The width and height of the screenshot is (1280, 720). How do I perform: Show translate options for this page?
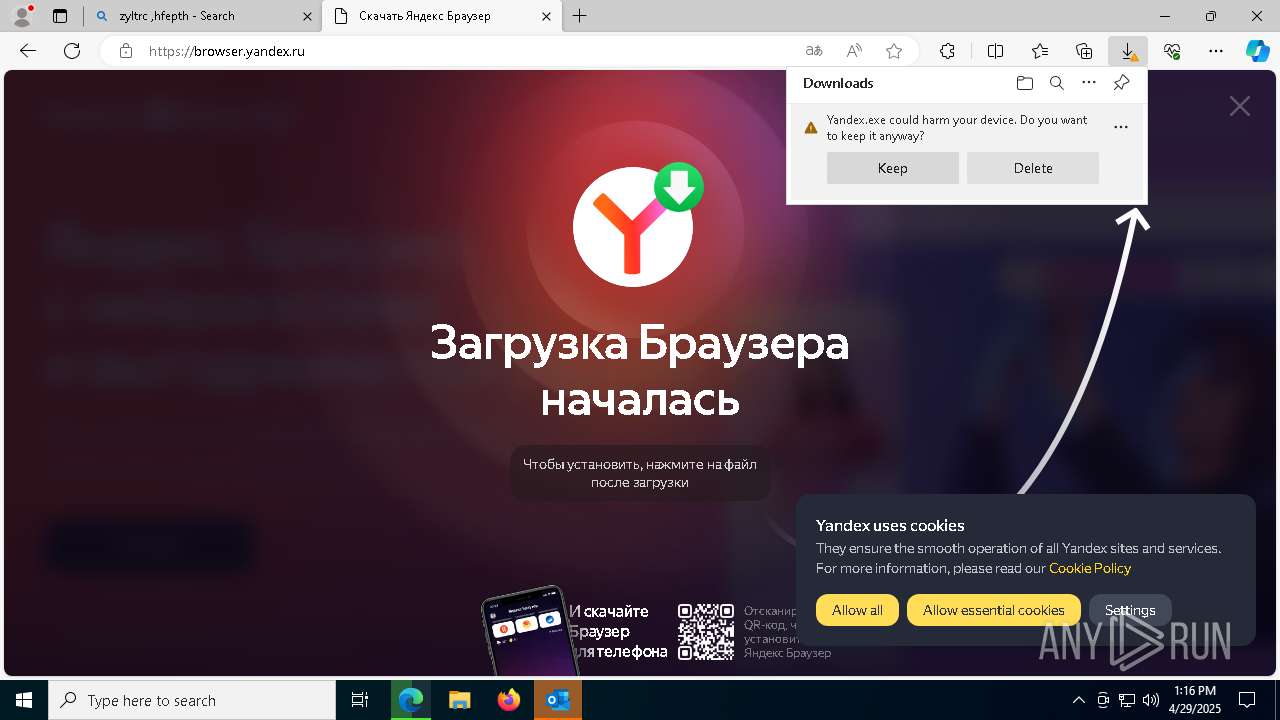coord(814,51)
